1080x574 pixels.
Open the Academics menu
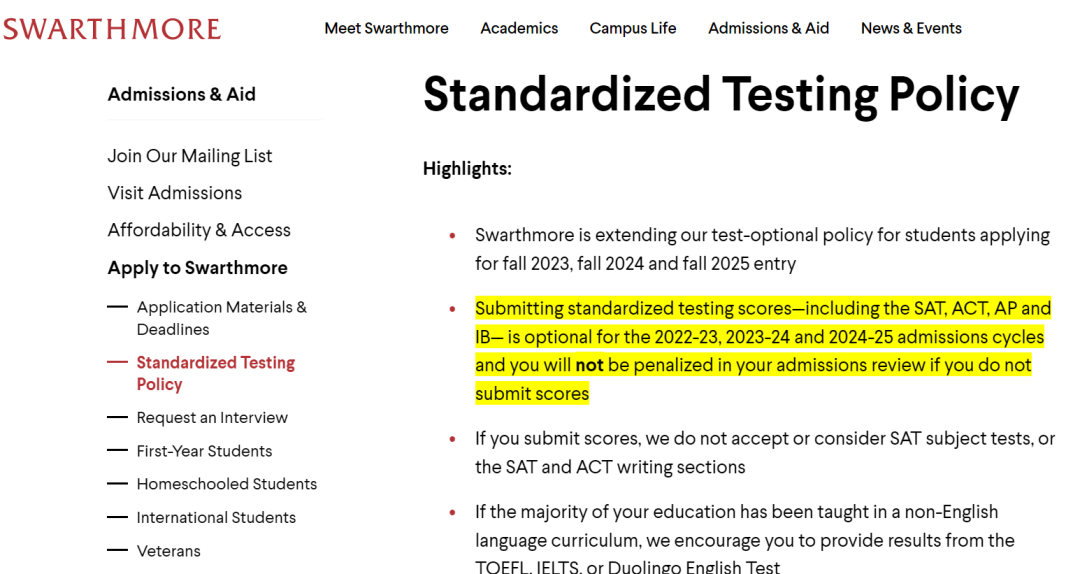[519, 28]
